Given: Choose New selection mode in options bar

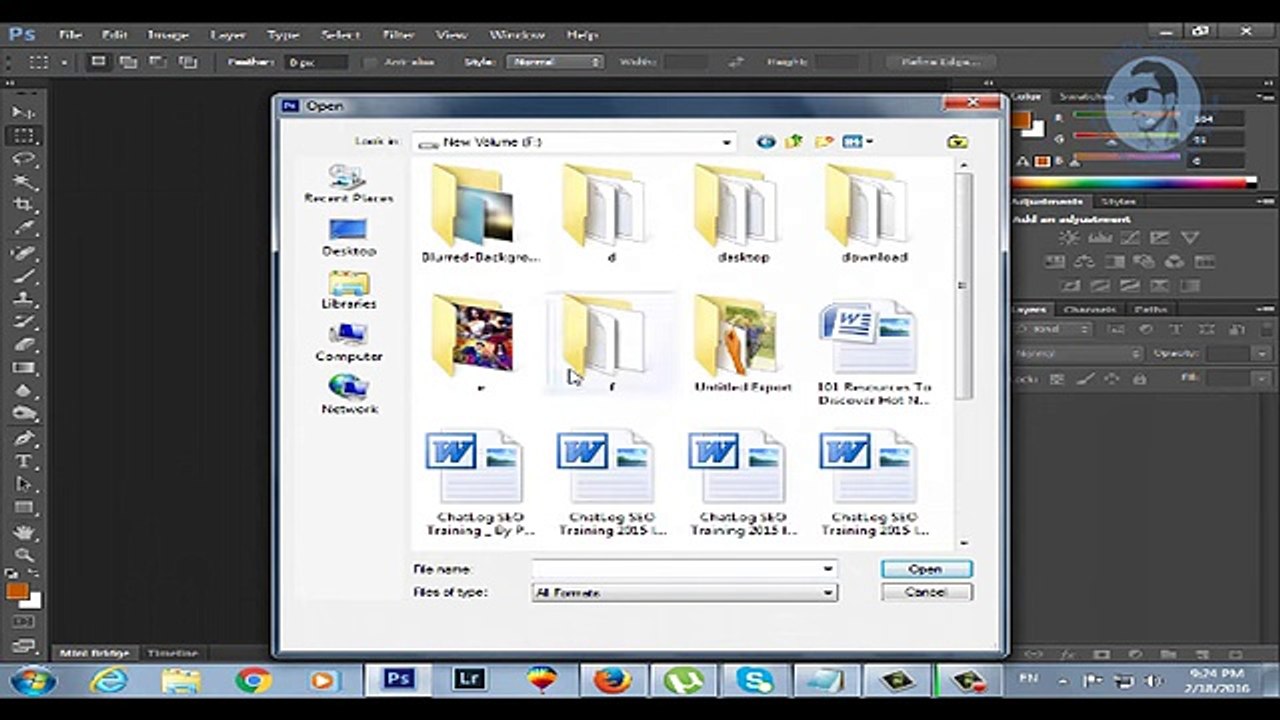Looking at the screenshot, I should [x=98, y=62].
